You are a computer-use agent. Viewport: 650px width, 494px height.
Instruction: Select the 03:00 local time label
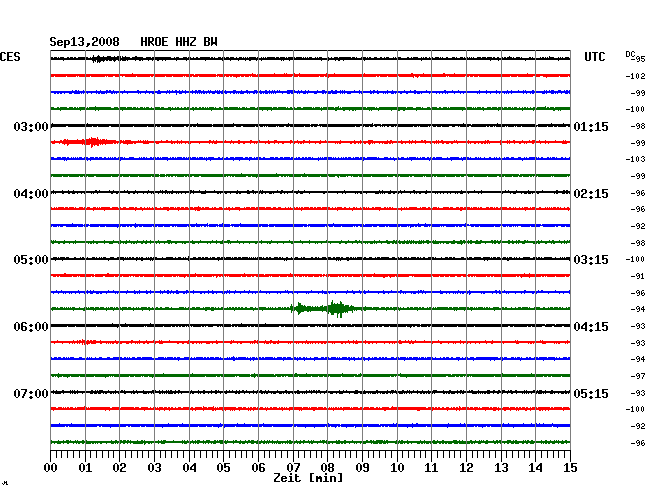click(31, 126)
